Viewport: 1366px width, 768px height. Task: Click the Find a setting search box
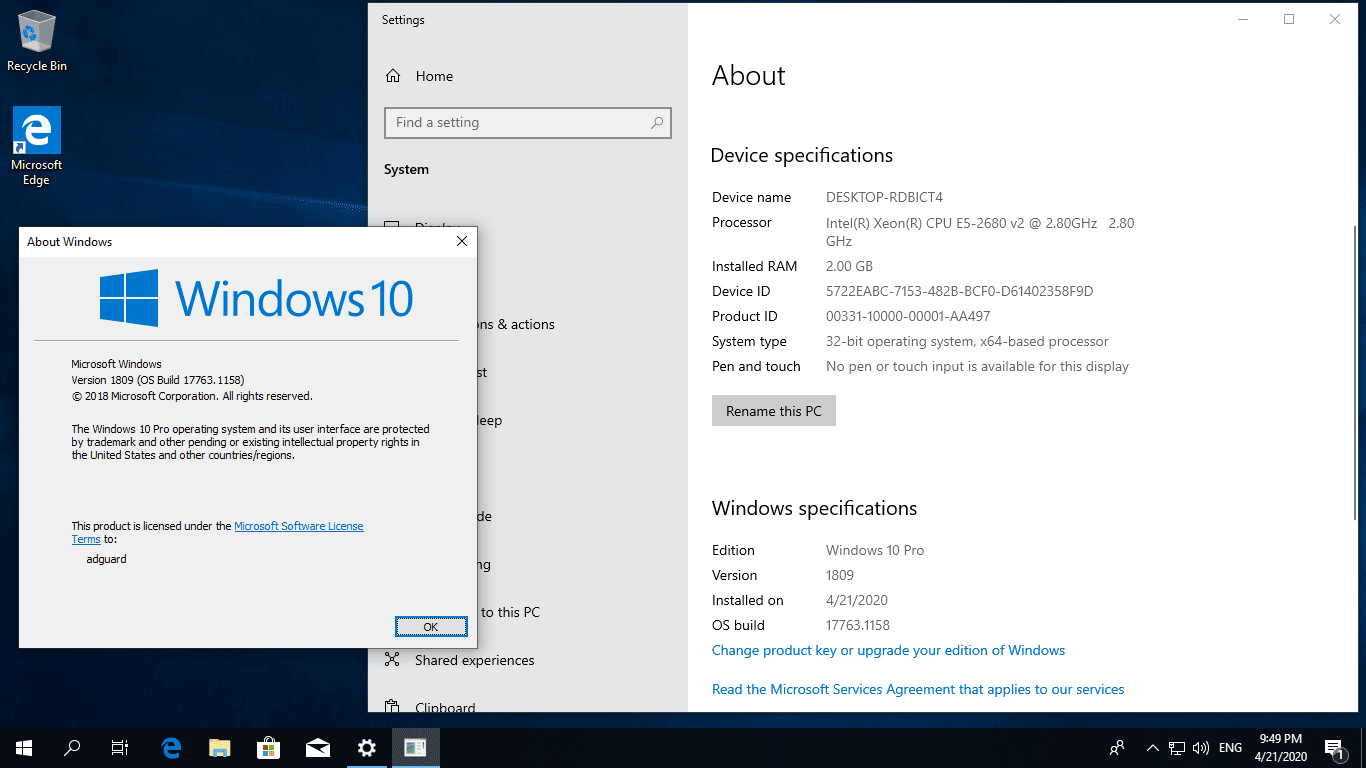tap(527, 123)
